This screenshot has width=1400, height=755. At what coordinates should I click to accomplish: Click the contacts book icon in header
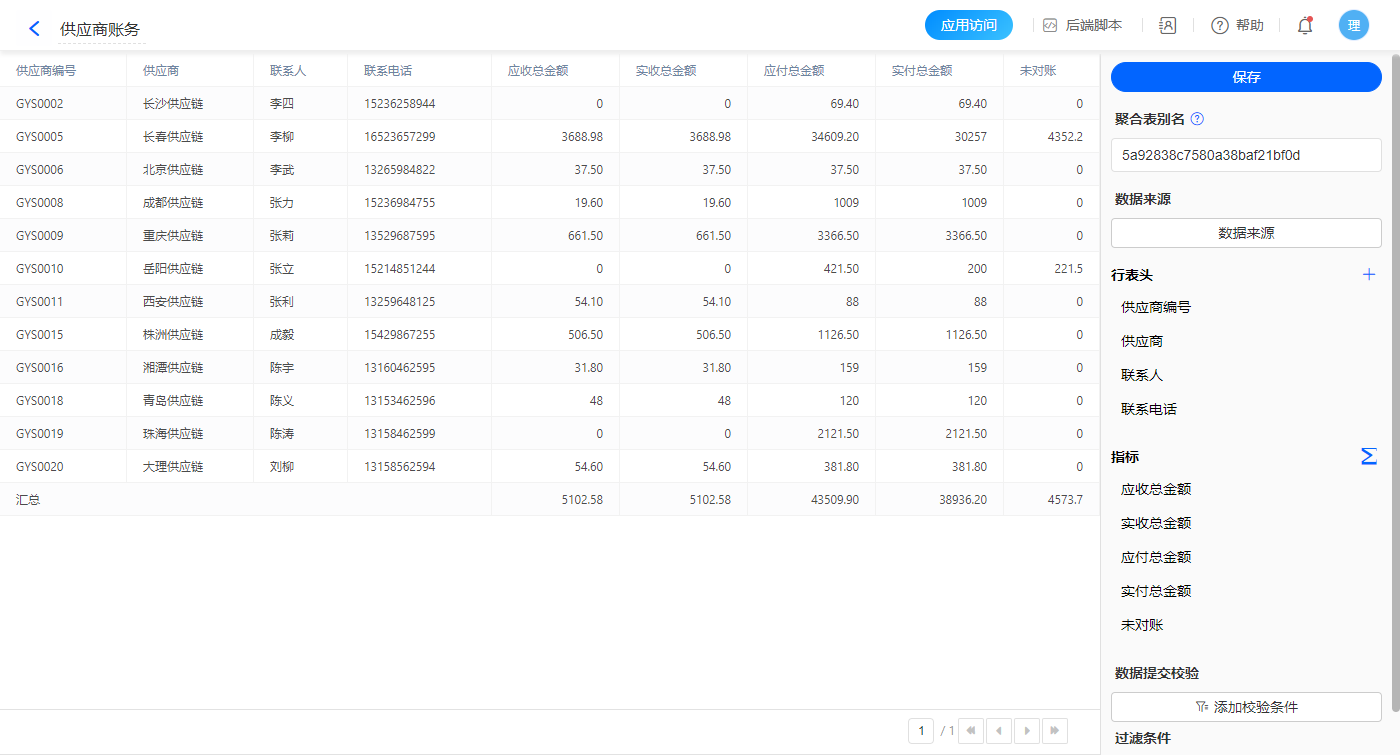click(1167, 26)
